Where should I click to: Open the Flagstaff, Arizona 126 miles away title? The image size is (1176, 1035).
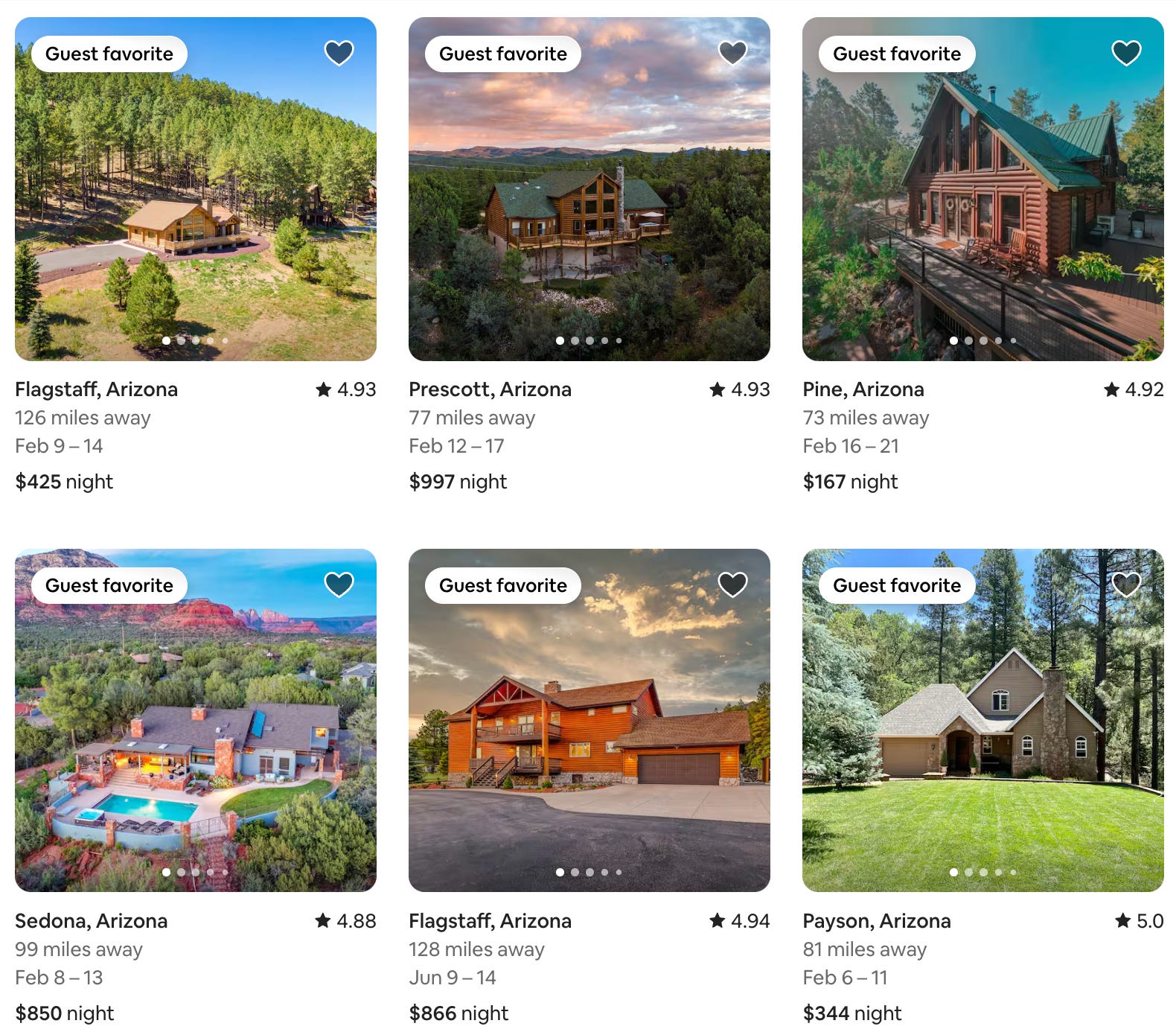96,389
